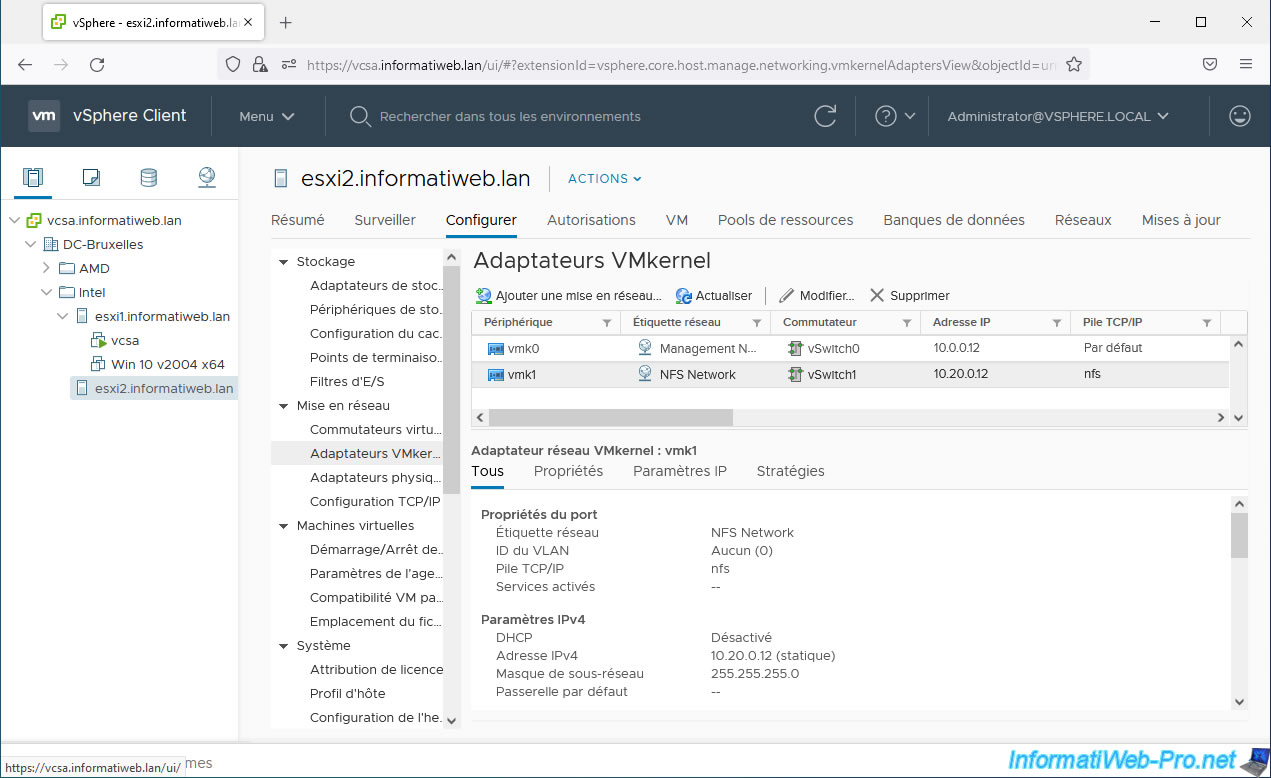
Task: Filter the Étiquette réseau column
Action: pyautogui.click(x=757, y=323)
